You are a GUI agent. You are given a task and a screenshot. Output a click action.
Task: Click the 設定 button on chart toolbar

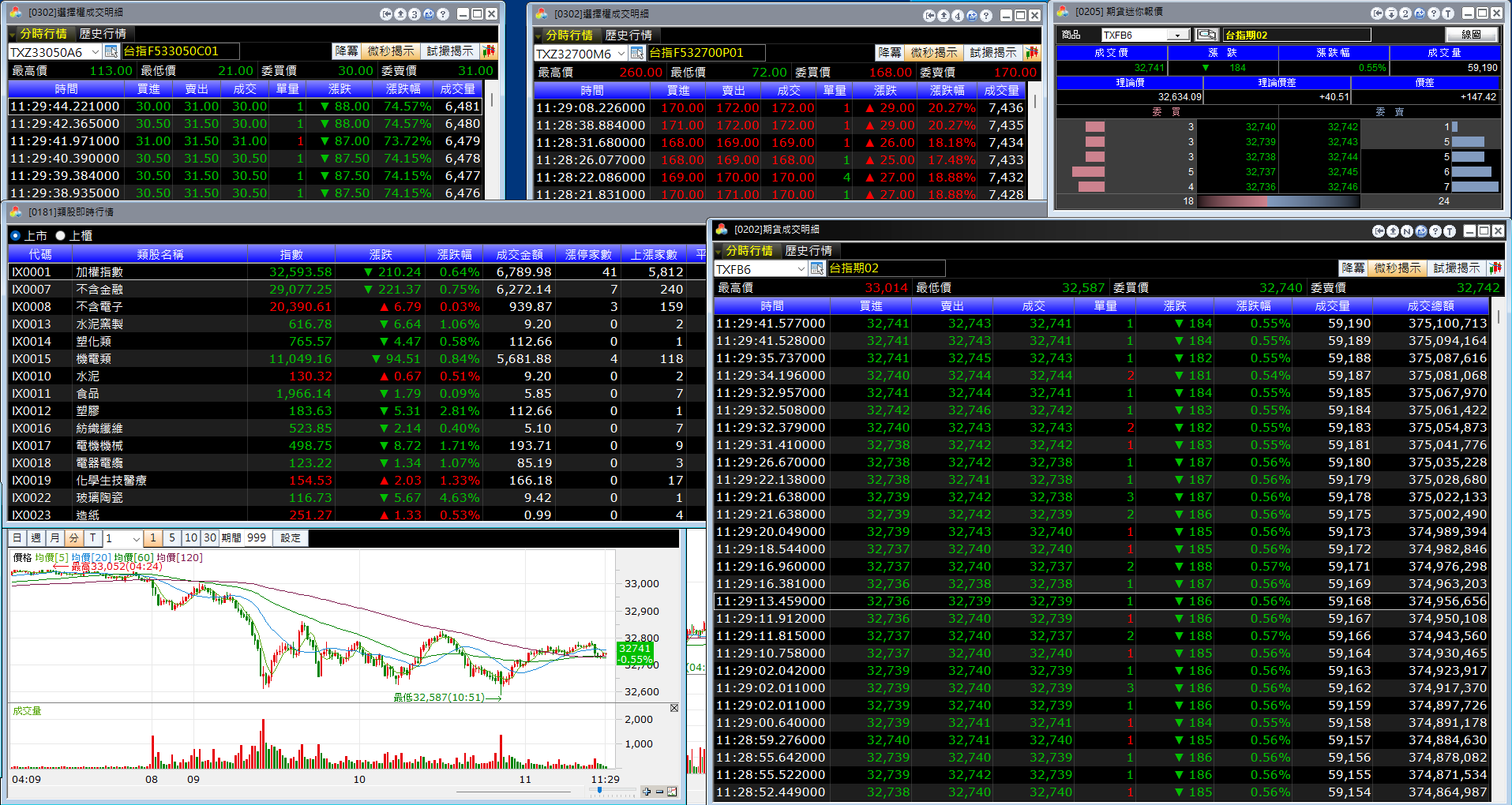click(x=291, y=538)
